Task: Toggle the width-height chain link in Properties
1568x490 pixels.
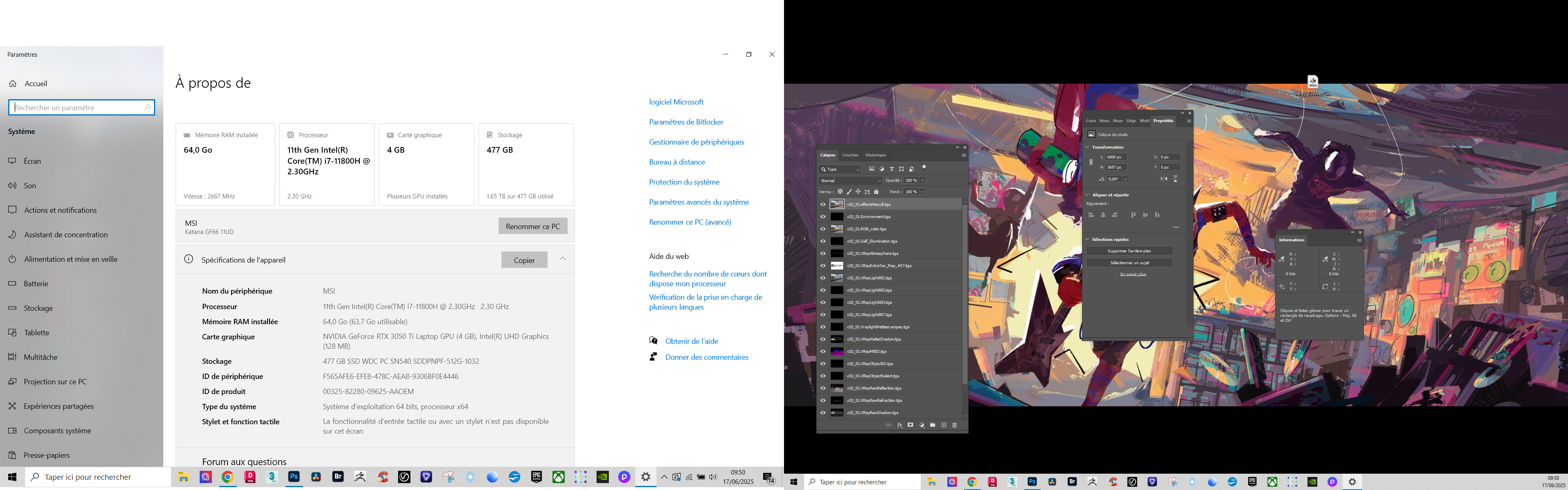Action: [x=1091, y=162]
